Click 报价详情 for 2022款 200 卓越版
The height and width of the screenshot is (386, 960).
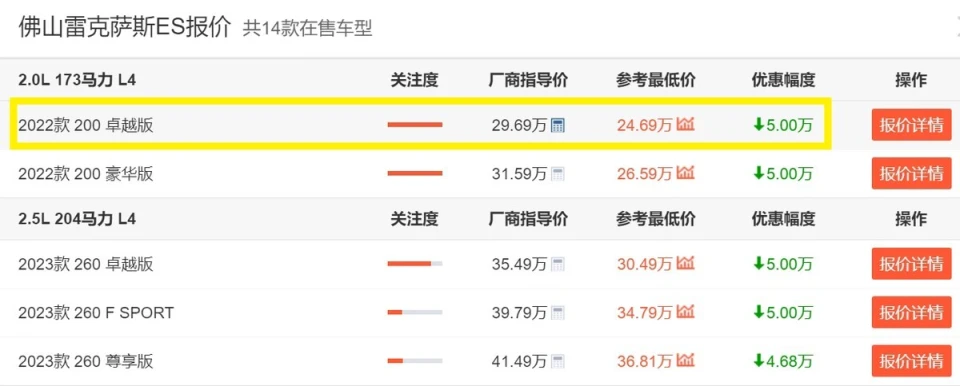point(912,125)
